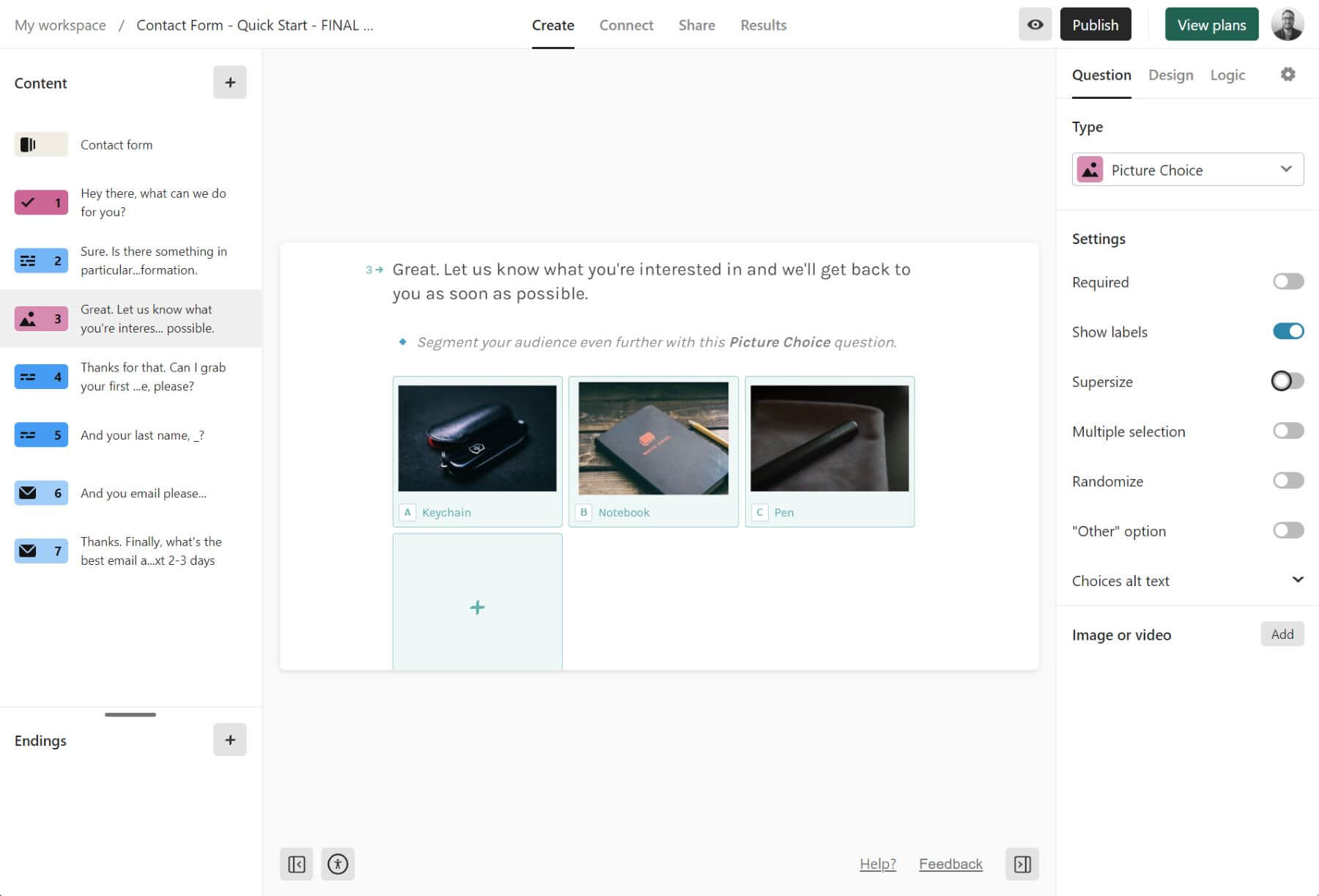The width and height of the screenshot is (1319, 896).
Task: Open the Feedback link
Action: 950,864
